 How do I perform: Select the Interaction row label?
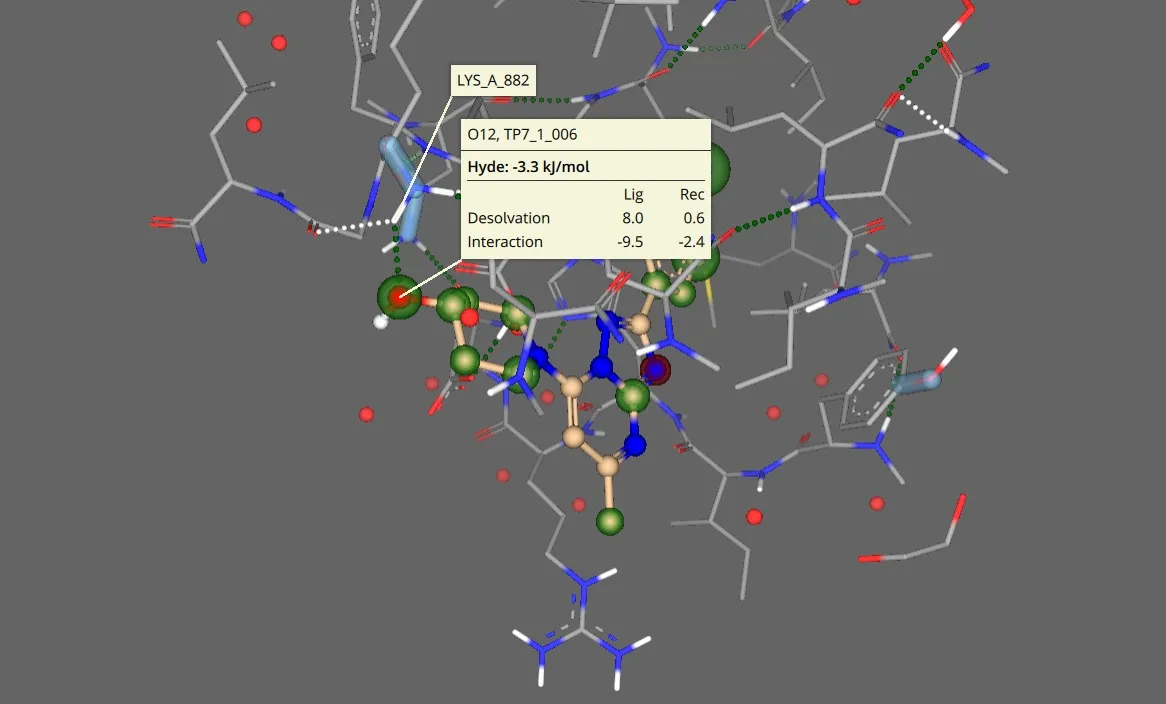click(x=505, y=242)
